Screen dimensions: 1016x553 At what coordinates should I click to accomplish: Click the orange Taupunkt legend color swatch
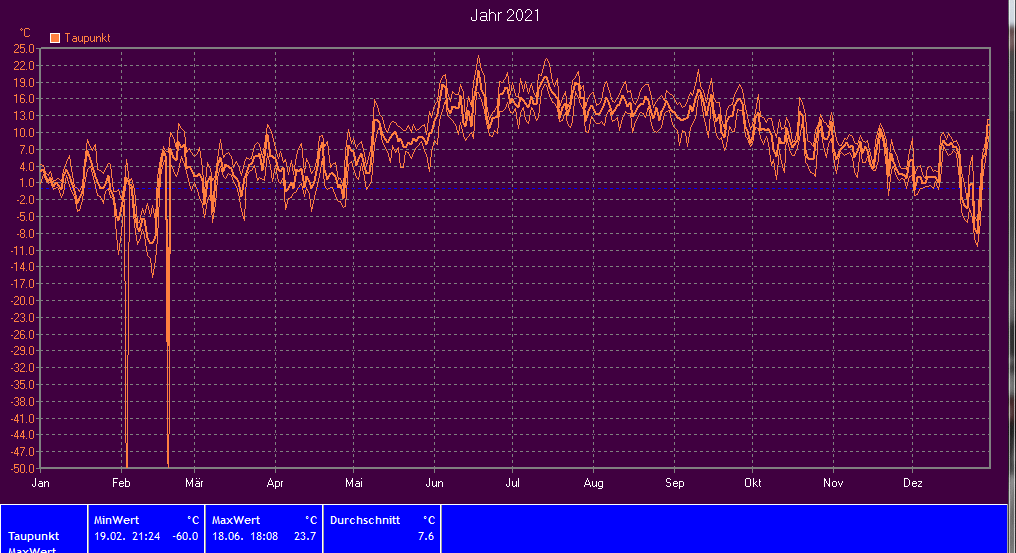coord(56,38)
